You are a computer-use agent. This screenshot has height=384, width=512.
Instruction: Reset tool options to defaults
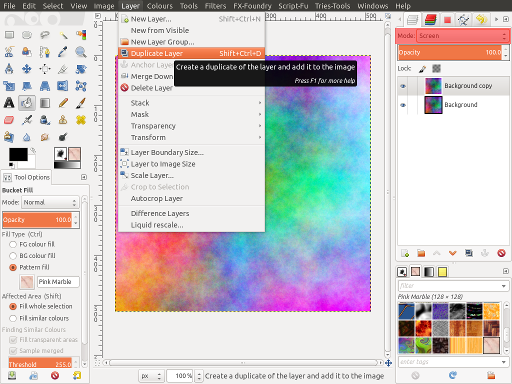[77, 376]
